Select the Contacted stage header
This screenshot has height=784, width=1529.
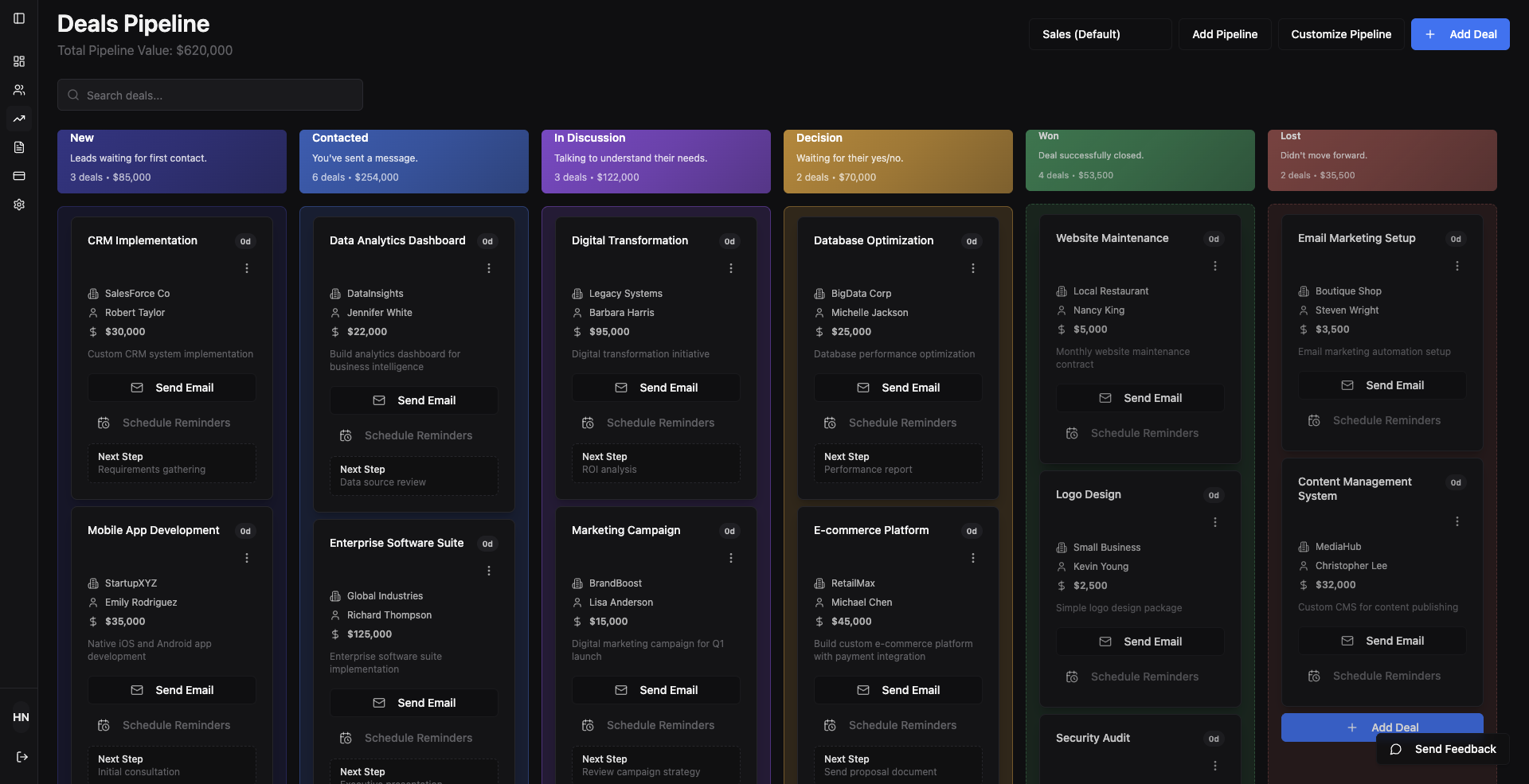pyautogui.click(x=414, y=162)
